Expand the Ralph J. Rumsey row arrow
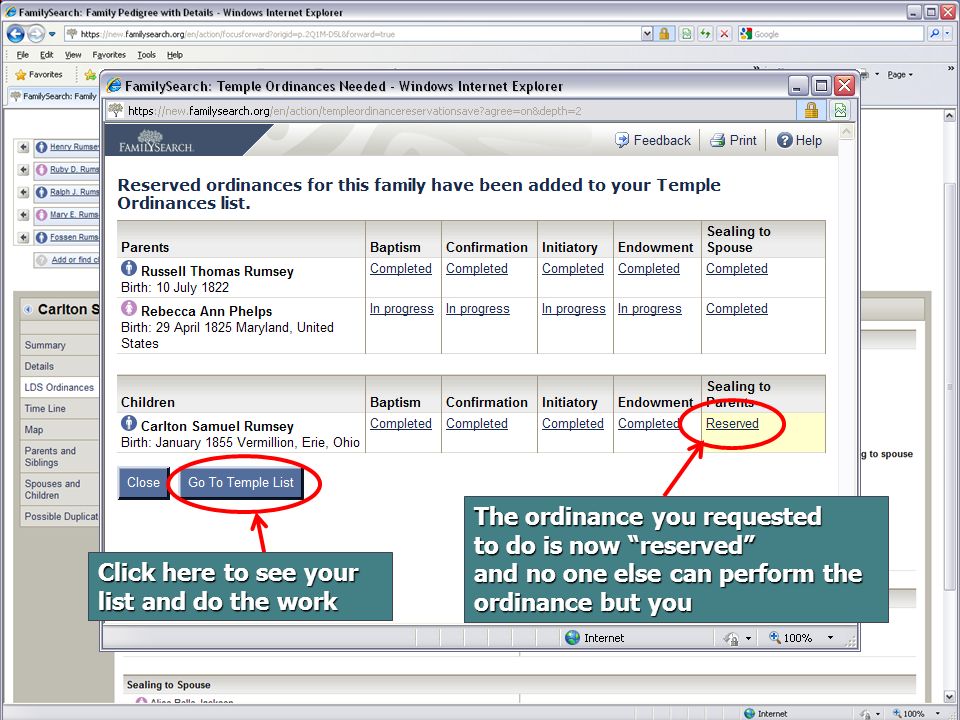Screen dimensions: 960x720 pyautogui.click(x=23, y=192)
